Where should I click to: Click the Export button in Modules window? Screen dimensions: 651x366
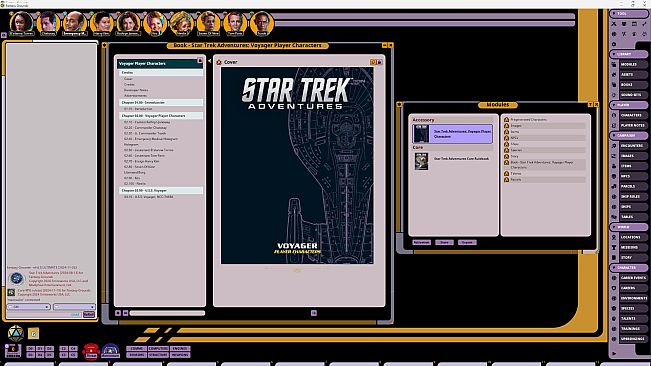pos(467,242)
